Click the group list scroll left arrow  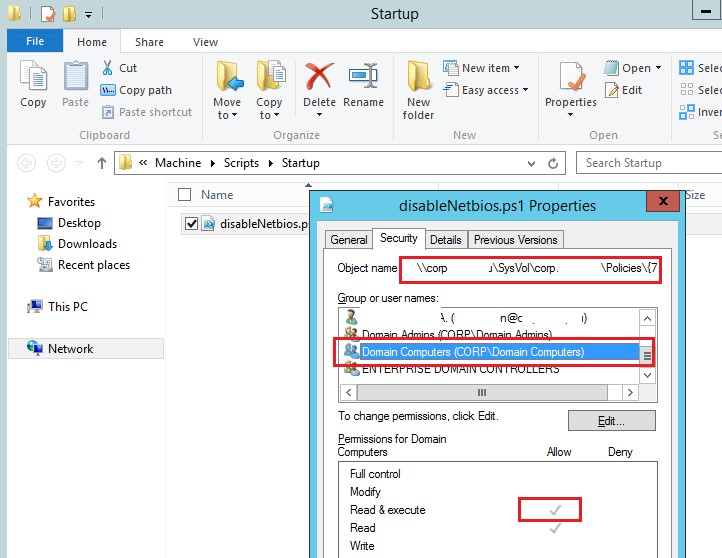point(349,393)
